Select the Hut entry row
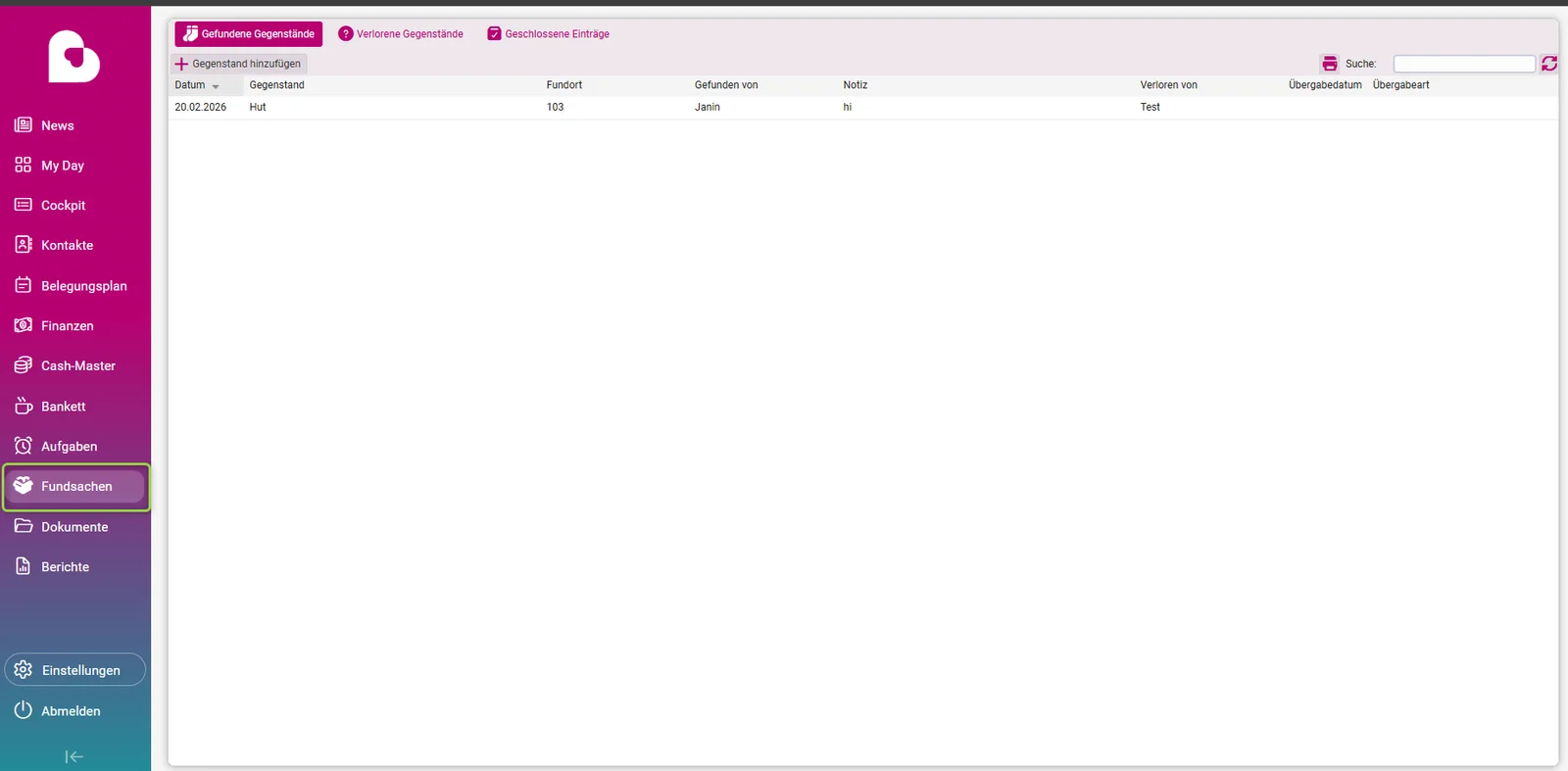Image resolution: width=1568 pixels, height=771 pixels. (x=862, y=108)
